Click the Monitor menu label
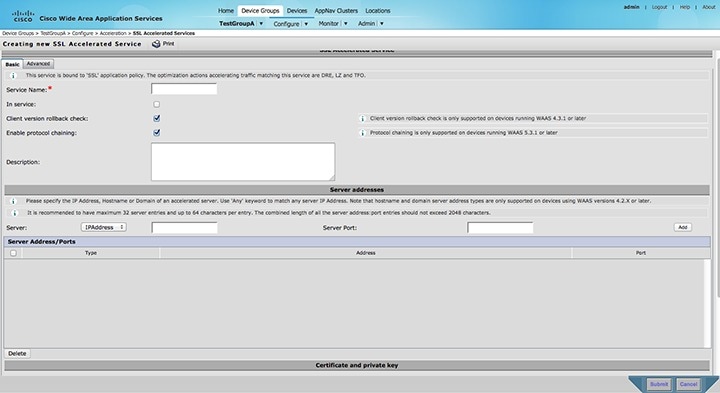Viewport: 720px width, 393px height. pyautogui.click(x=328, y=23)
